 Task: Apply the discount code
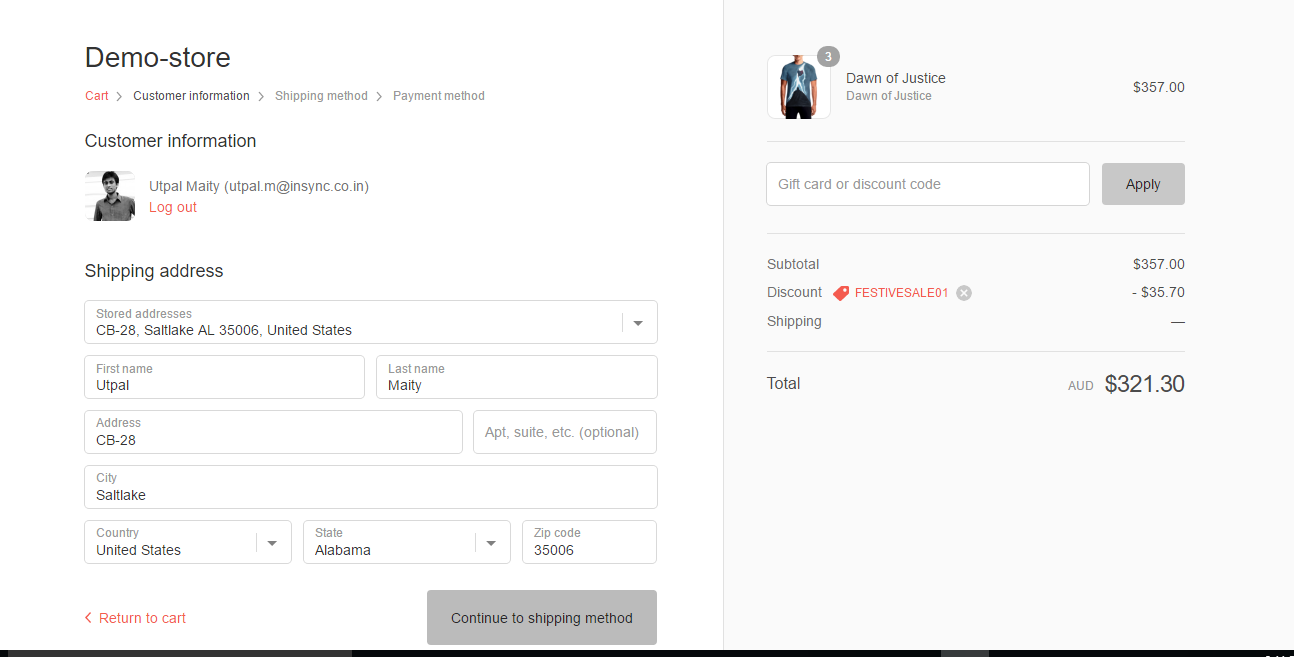pyautogui.click(x=1143, y=184)
